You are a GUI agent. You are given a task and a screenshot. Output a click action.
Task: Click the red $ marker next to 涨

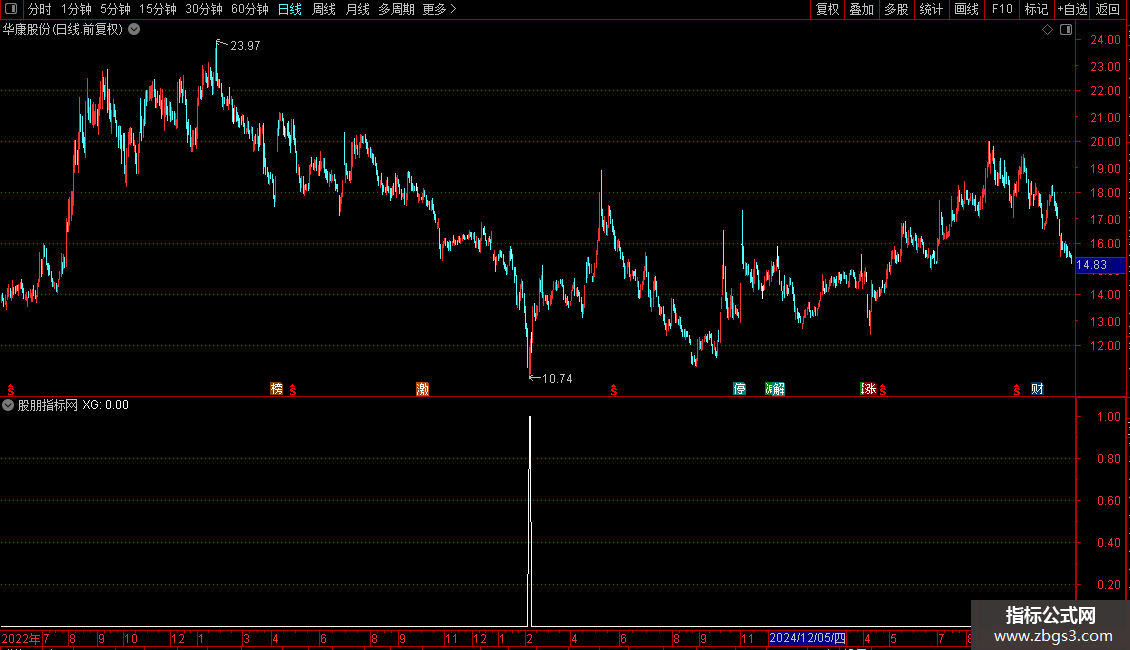(883, 390)
